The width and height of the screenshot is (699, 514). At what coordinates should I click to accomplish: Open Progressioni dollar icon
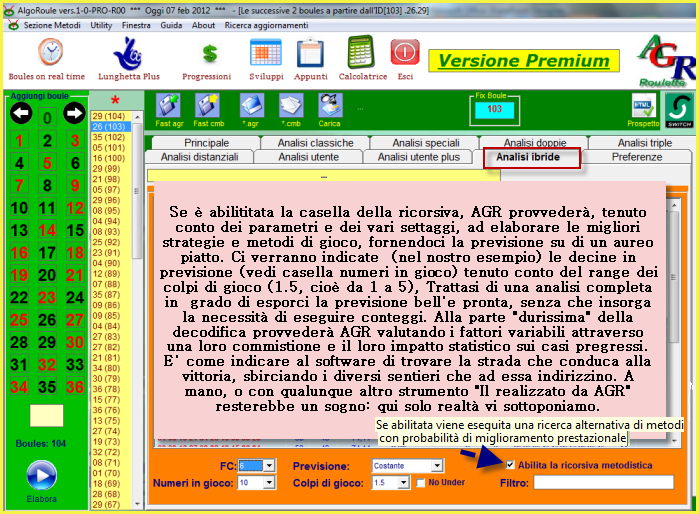pos(210,53)
